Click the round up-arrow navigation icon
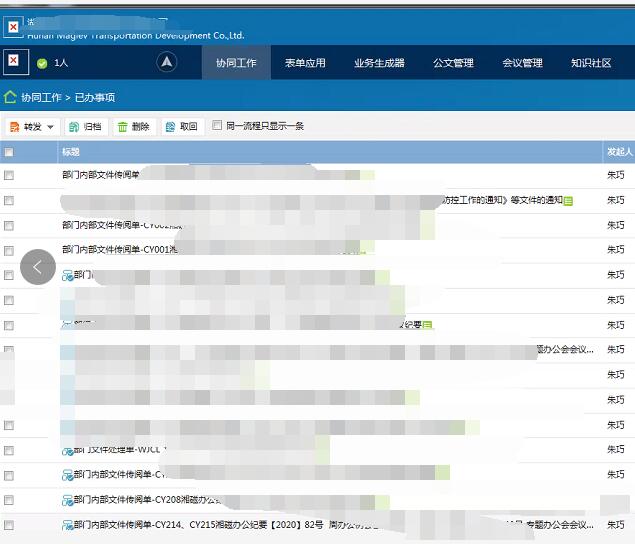Image resolution: width=635 pixels, height=544 pixels. 166,62
